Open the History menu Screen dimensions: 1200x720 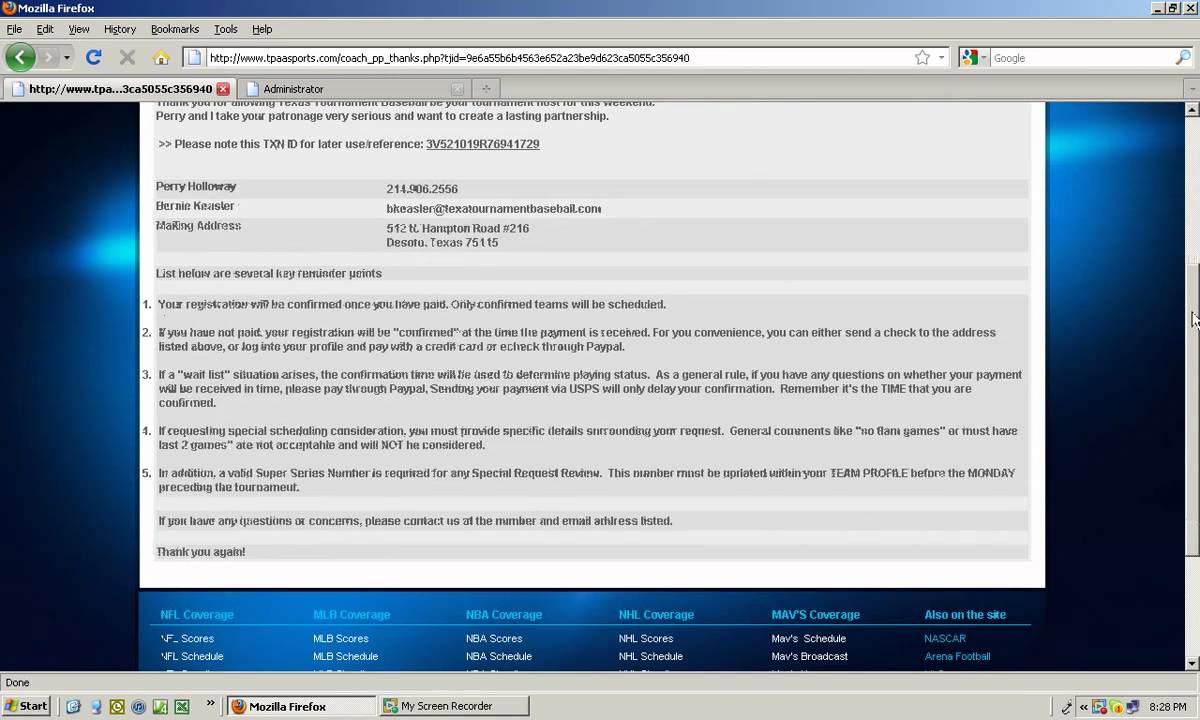tap(120, 29)
